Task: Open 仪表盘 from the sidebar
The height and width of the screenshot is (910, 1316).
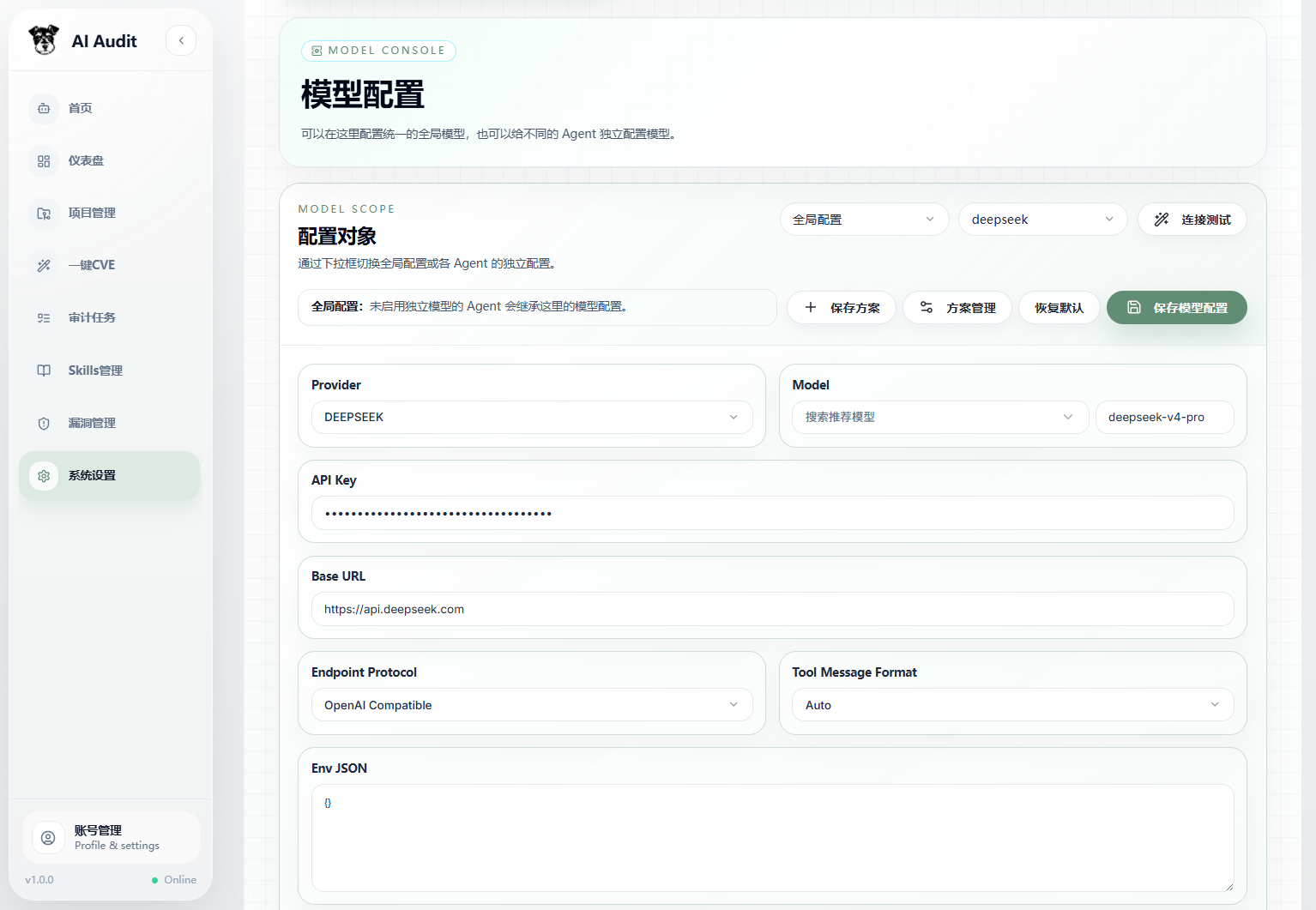Action: click(x=110, y=161)
